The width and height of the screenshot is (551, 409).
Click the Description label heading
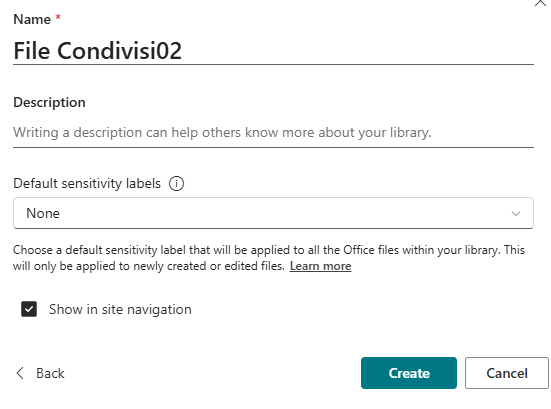(49, 103)
